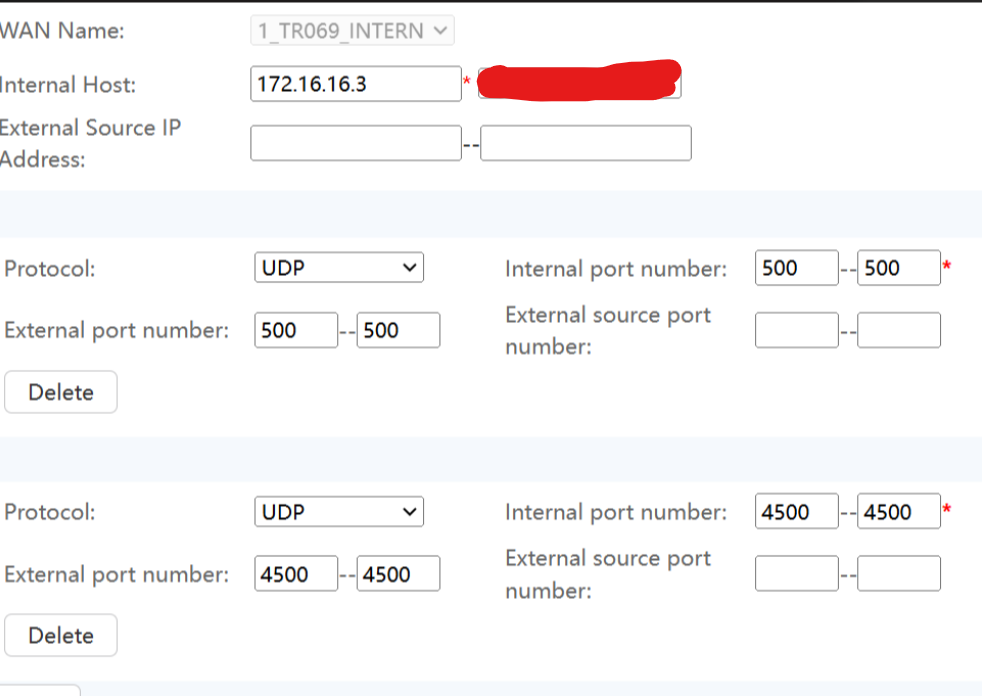Click the ending External port field showing 500

pyautogui.click(x=398, y=329)
